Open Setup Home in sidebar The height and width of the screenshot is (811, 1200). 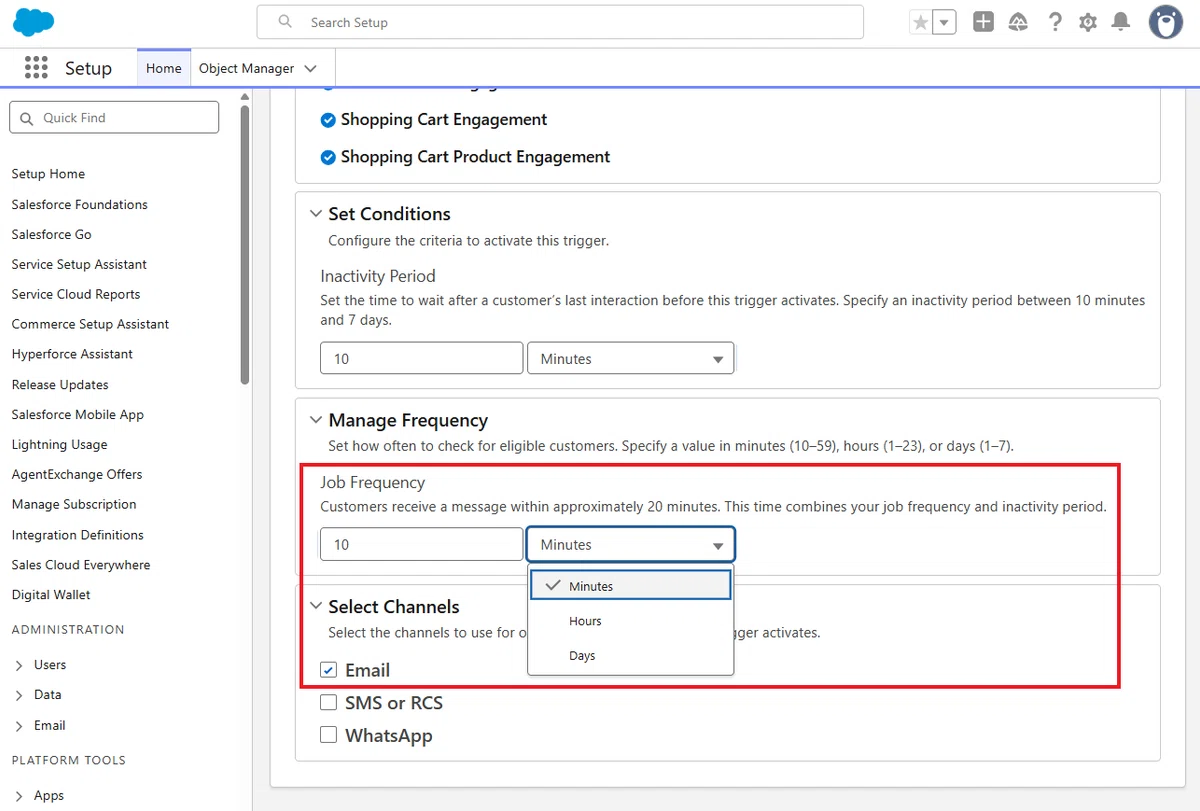[48, 174]
